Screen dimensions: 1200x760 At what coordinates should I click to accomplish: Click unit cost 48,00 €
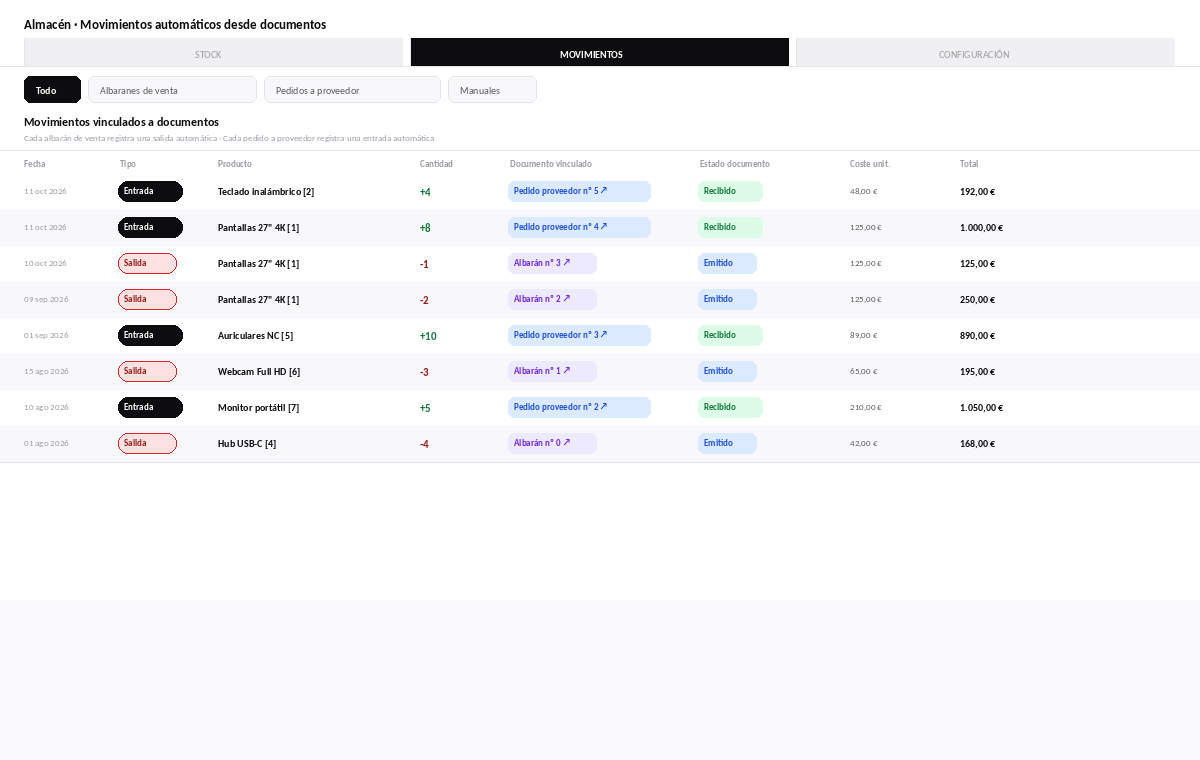[x=863, y=192]
